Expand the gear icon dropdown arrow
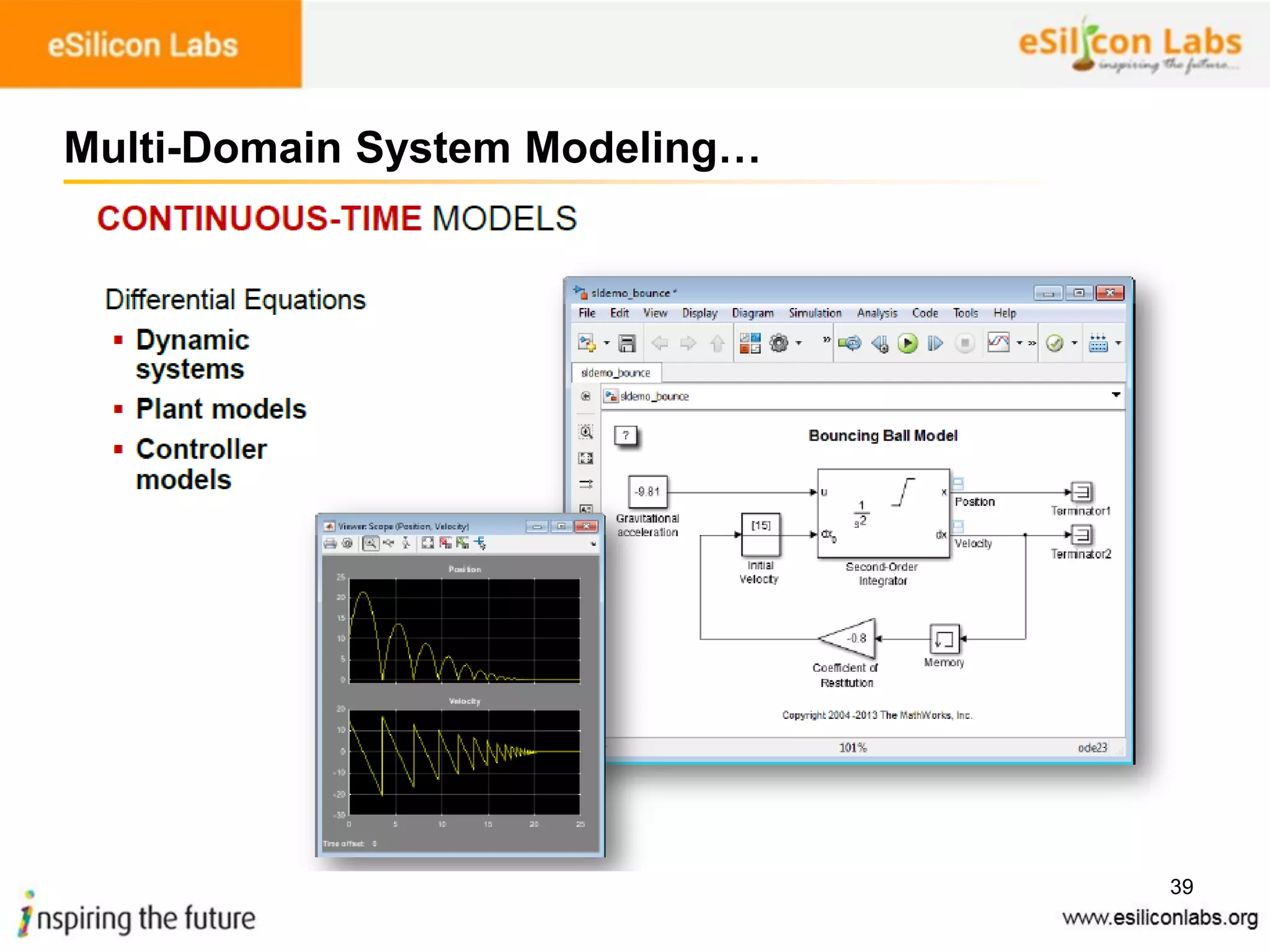 (x=799, y=343)
